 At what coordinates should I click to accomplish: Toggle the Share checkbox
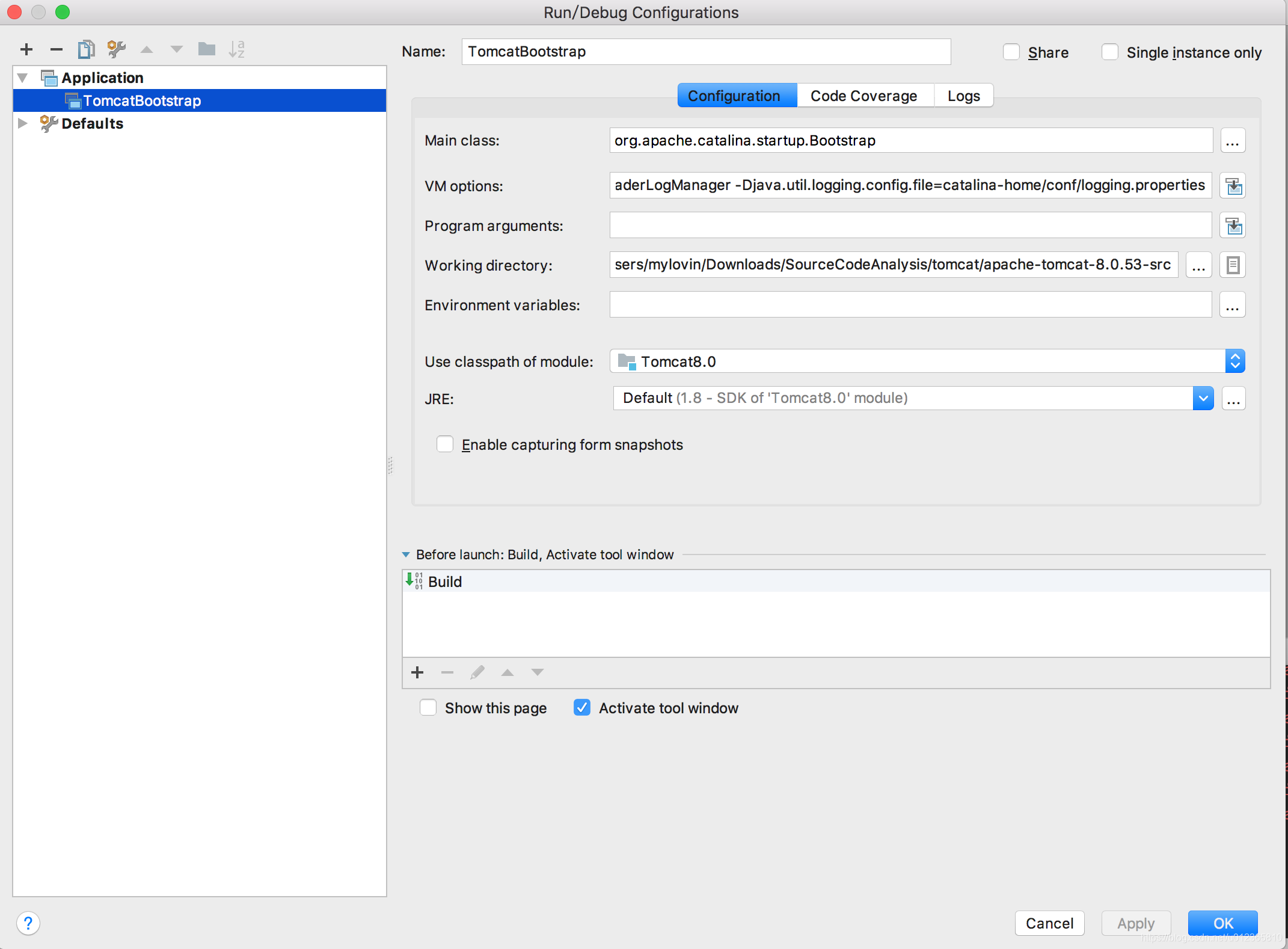(x=1011, y=52)
